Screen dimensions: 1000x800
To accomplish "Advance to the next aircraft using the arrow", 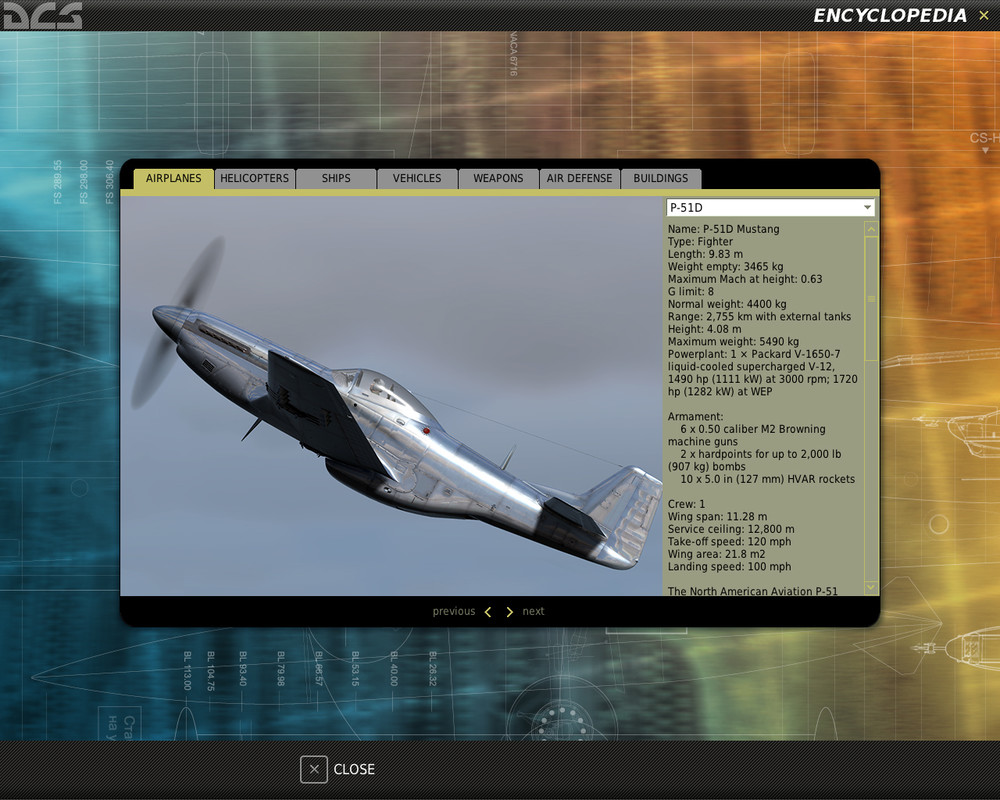I will (509, 611).
